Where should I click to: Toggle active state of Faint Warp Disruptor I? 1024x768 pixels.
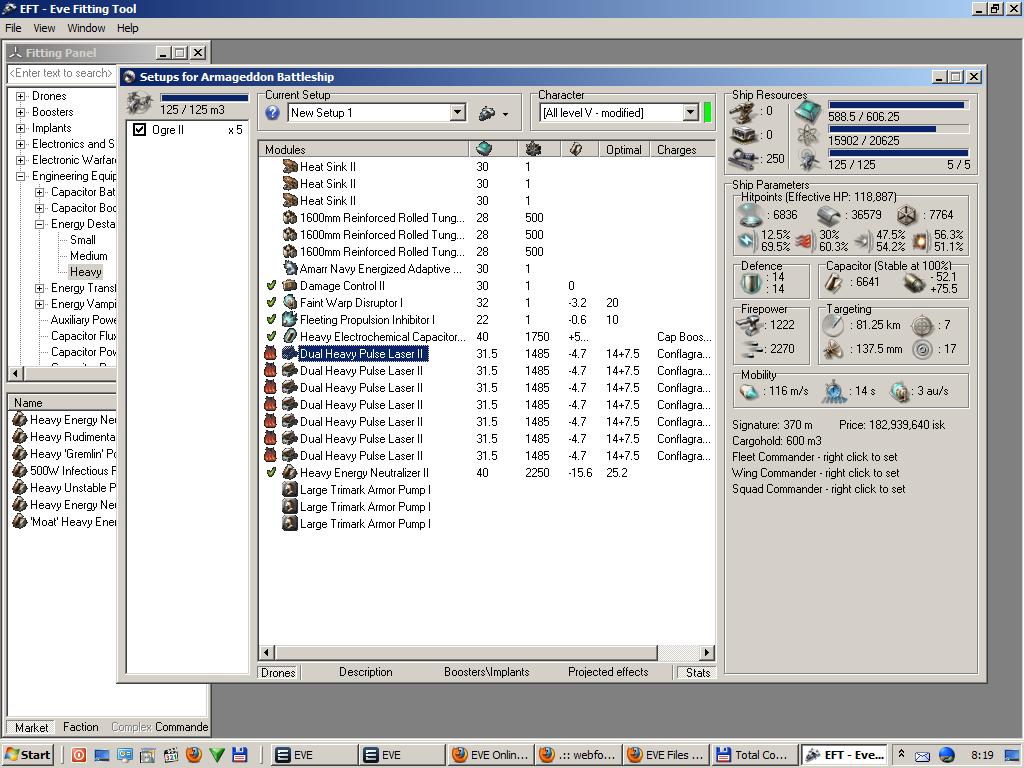point(271,302)
